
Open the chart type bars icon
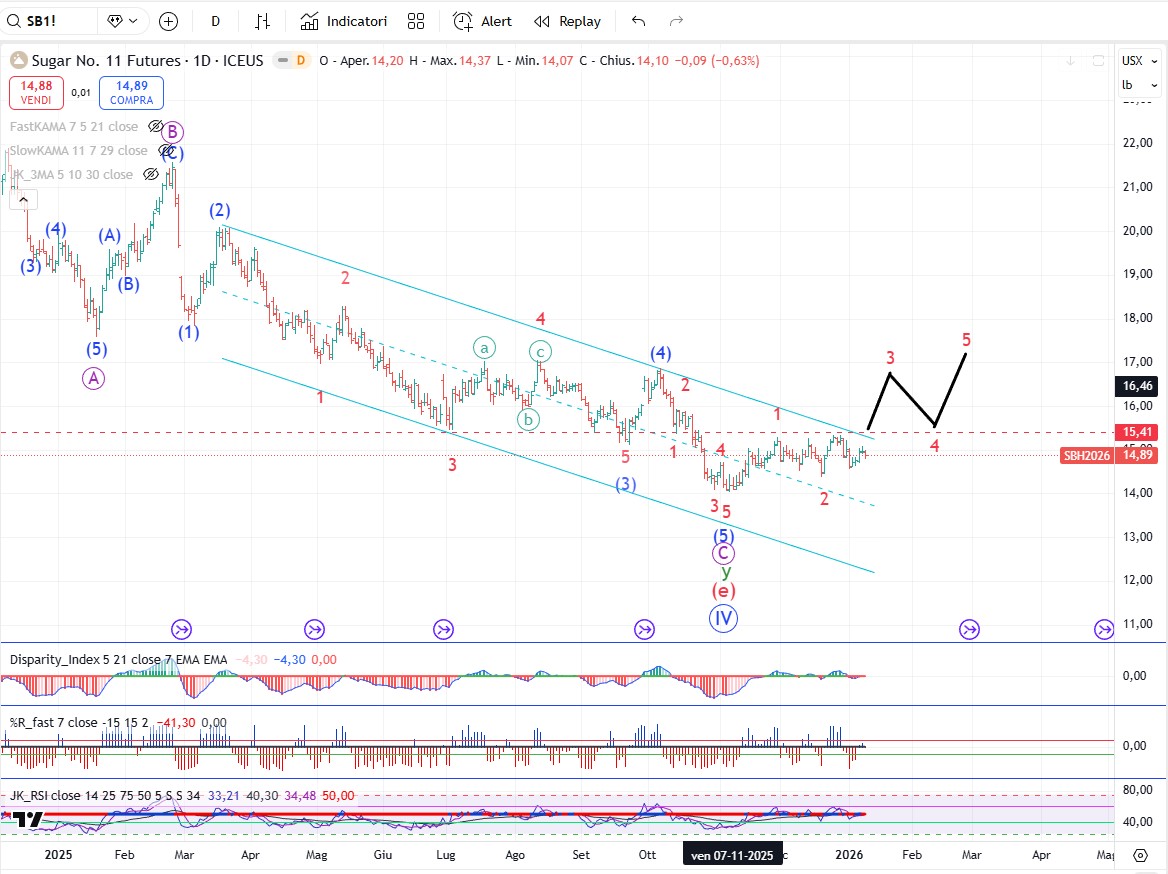263,21
